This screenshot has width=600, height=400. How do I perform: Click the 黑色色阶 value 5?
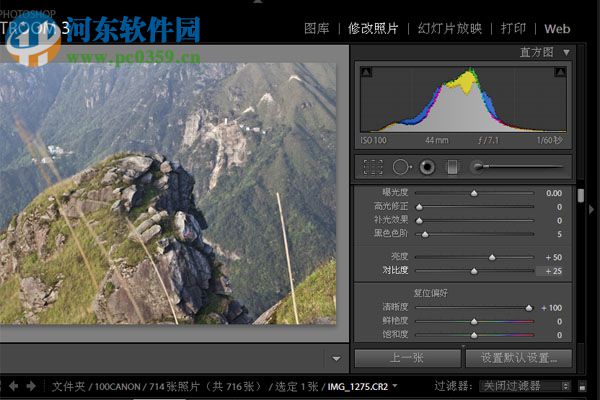pos(559,234)
